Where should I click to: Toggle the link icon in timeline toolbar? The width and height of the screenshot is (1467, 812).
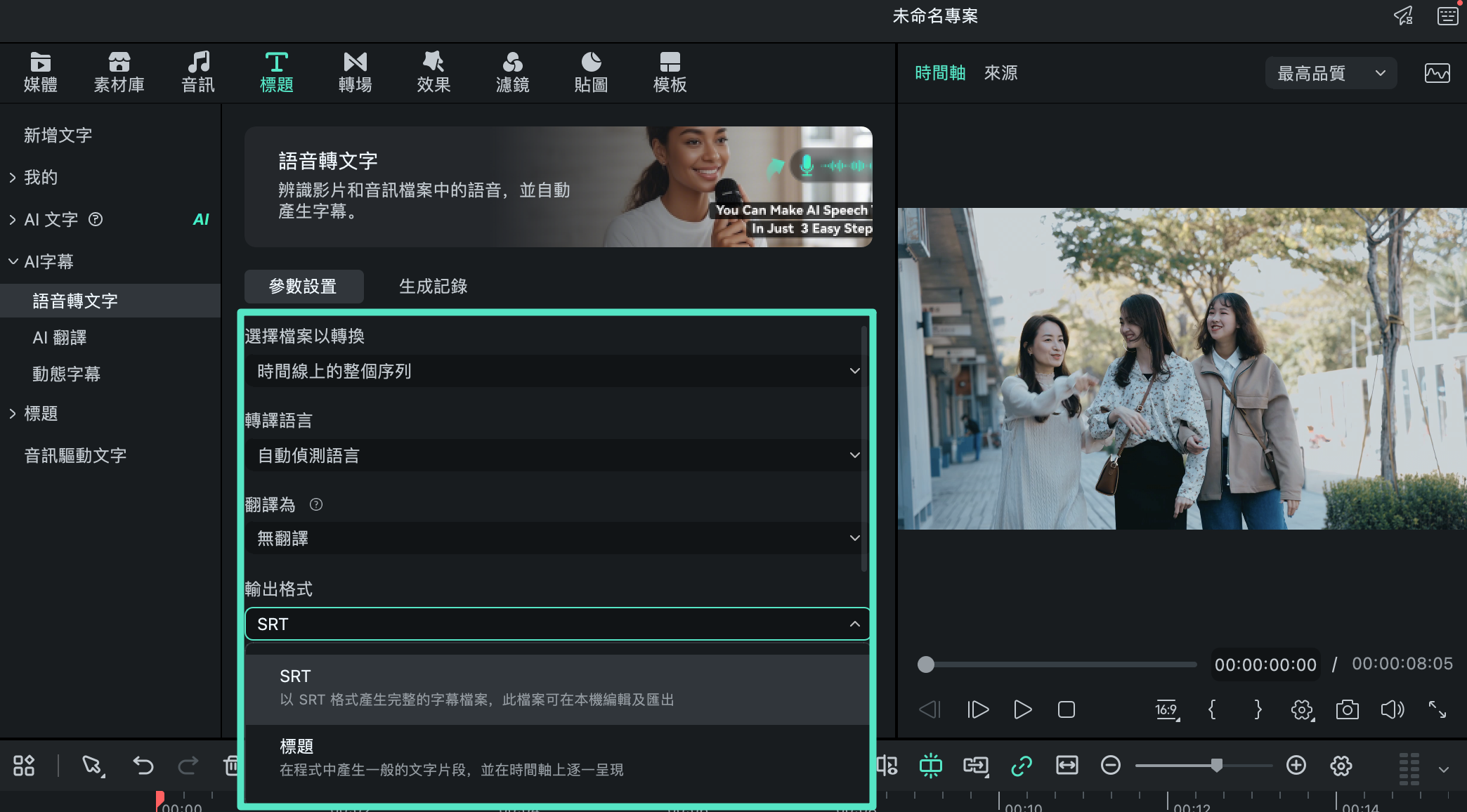pyautogui.click(x=1021, y=765)
